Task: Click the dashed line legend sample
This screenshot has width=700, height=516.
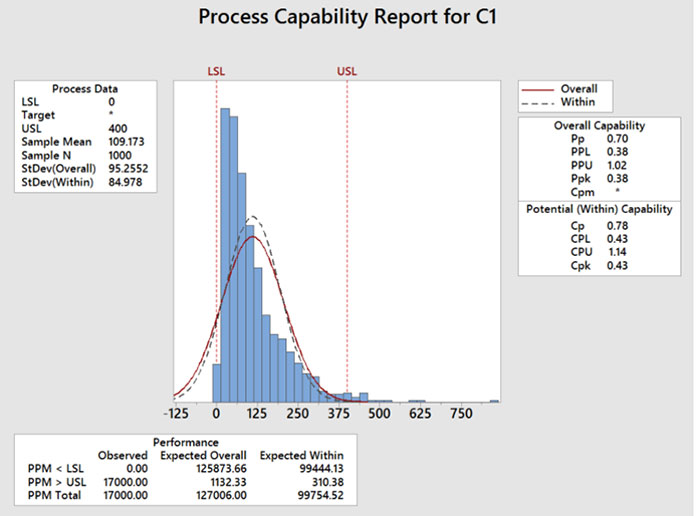Action: (538, 103)
